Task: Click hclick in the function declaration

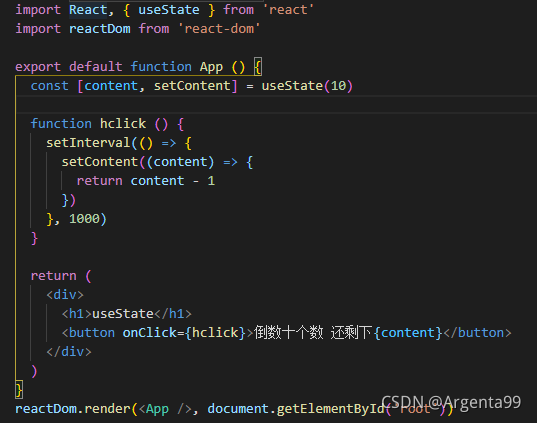Action: pyautogui.click(x=123, y=124)
